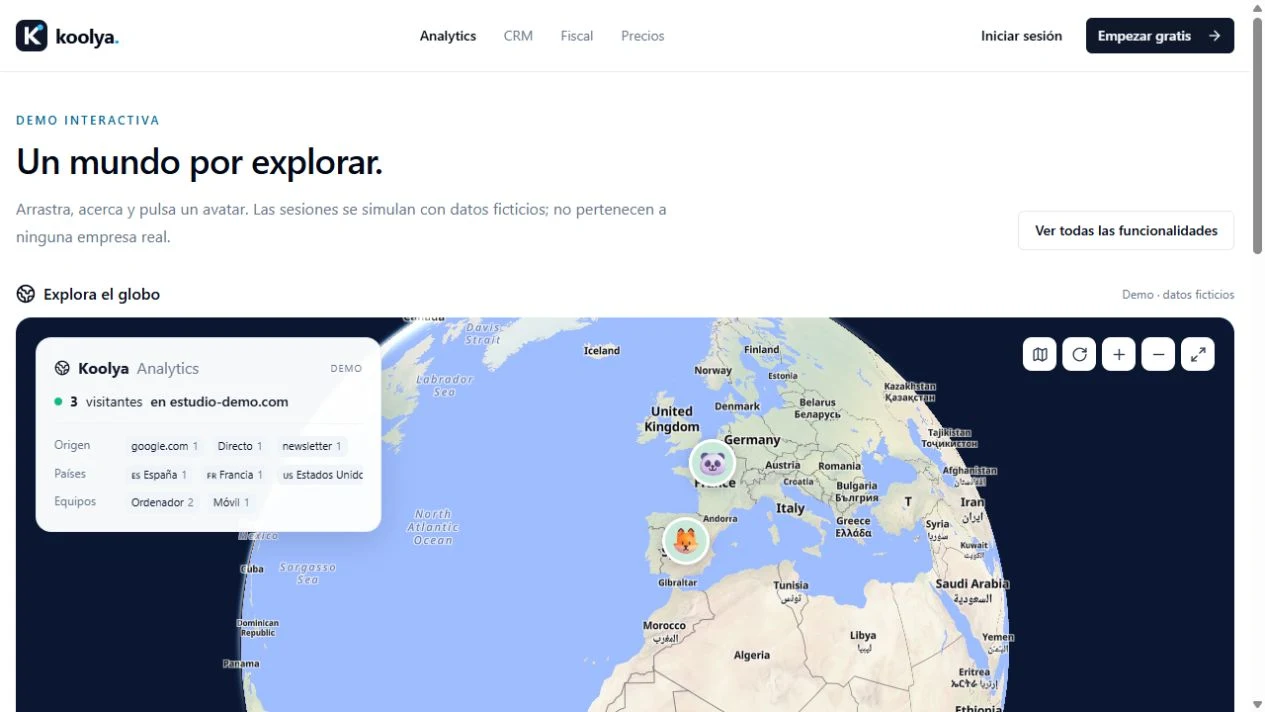Open the Analytics nav item
The width and height of the screenshot is (1265, 712).
tap(448, 36)
